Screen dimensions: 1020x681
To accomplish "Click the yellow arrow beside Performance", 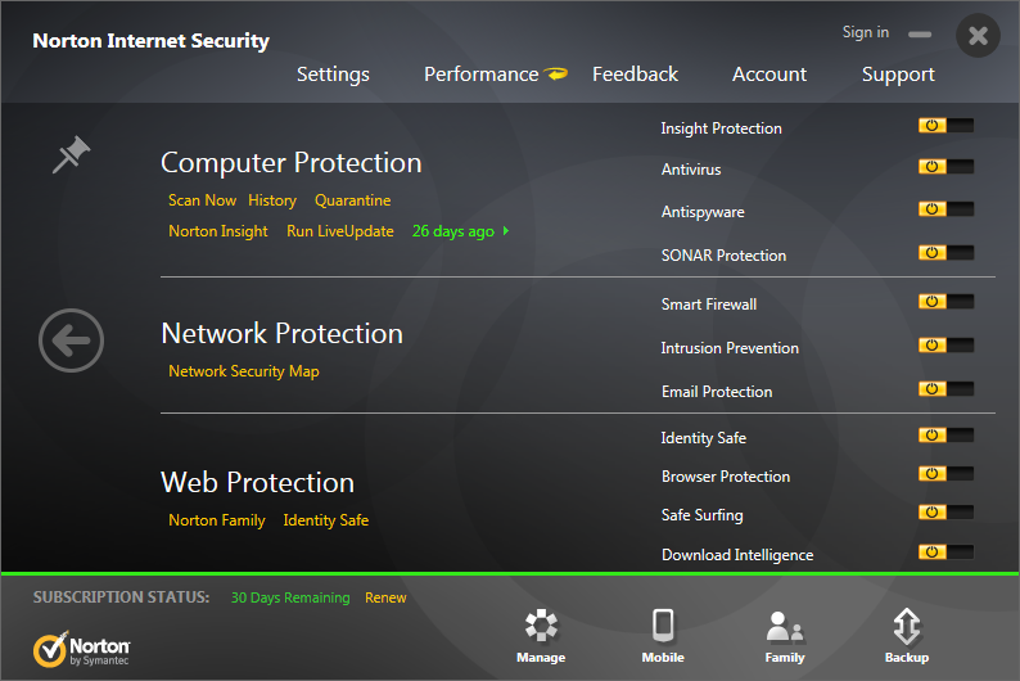I will (556, 74).
